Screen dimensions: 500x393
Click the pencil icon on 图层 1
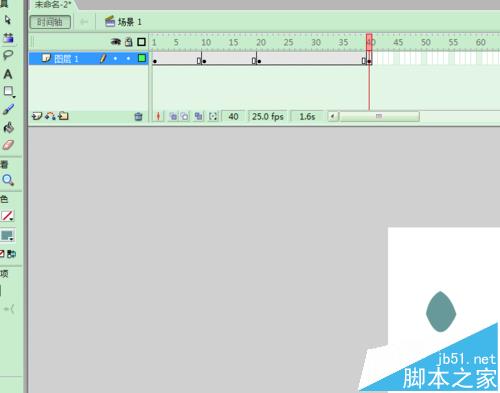click(103, 59)
